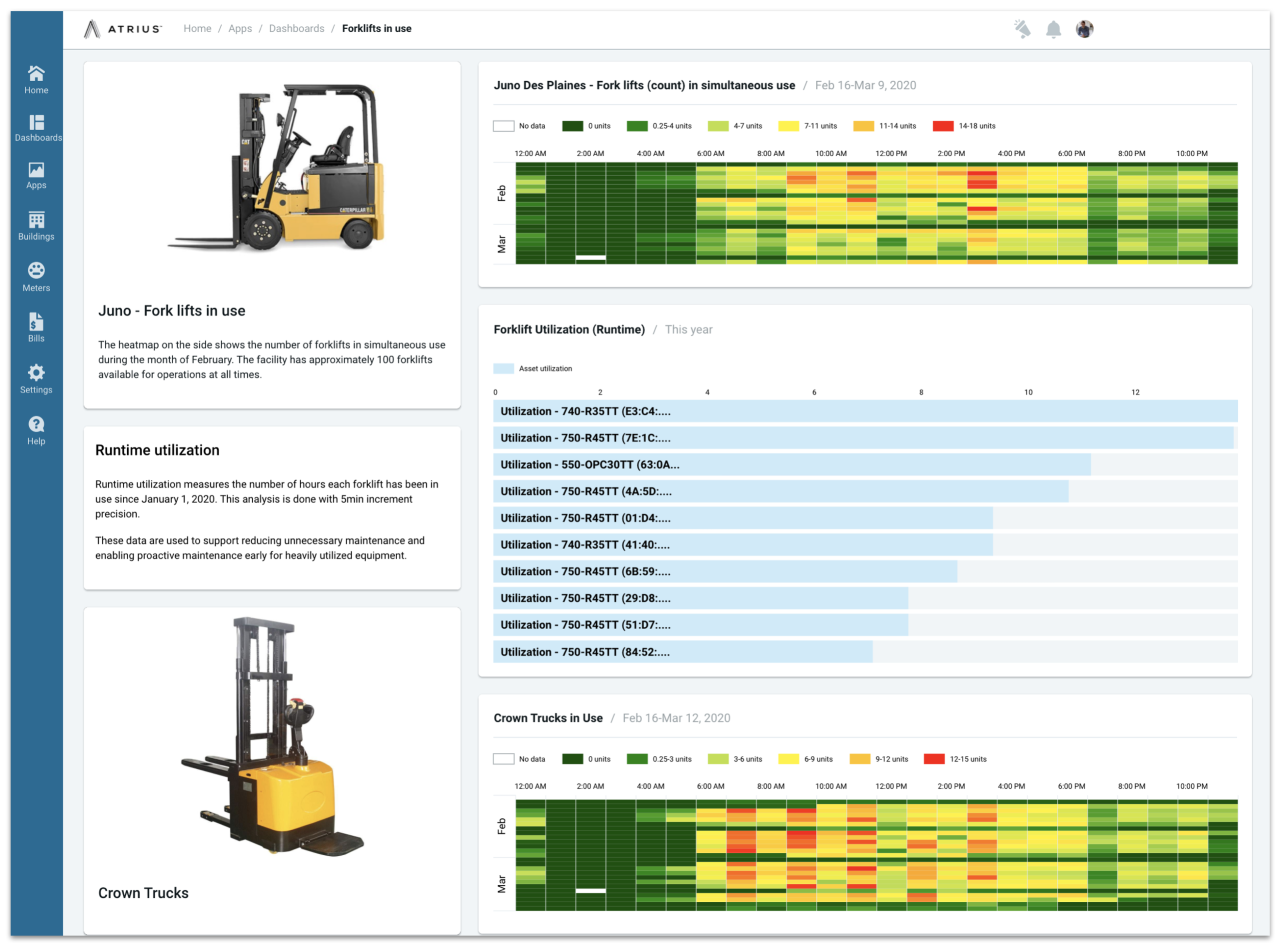
Task: Click the Juno - Fork lifts in use heading
Action: 172,311
